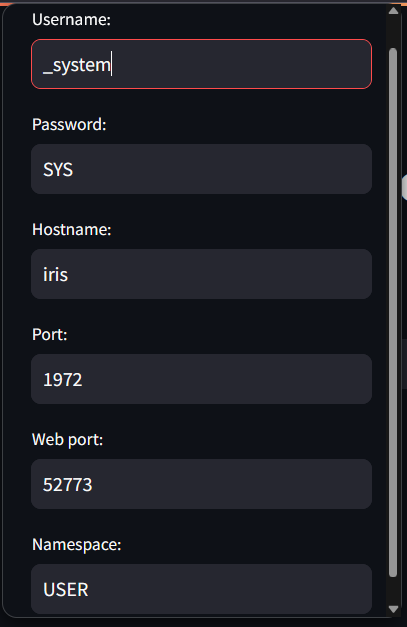Place cursor in the "_system" text

click(x=77, y=65)
